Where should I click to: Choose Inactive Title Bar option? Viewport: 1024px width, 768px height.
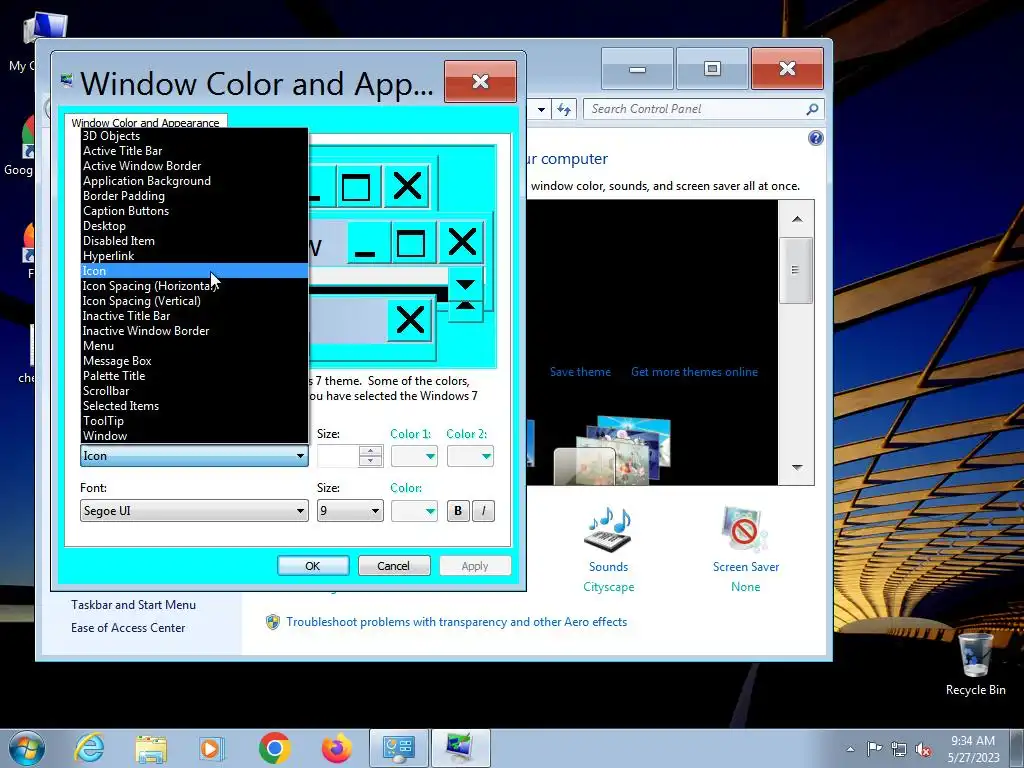click(x=194, y=316)
